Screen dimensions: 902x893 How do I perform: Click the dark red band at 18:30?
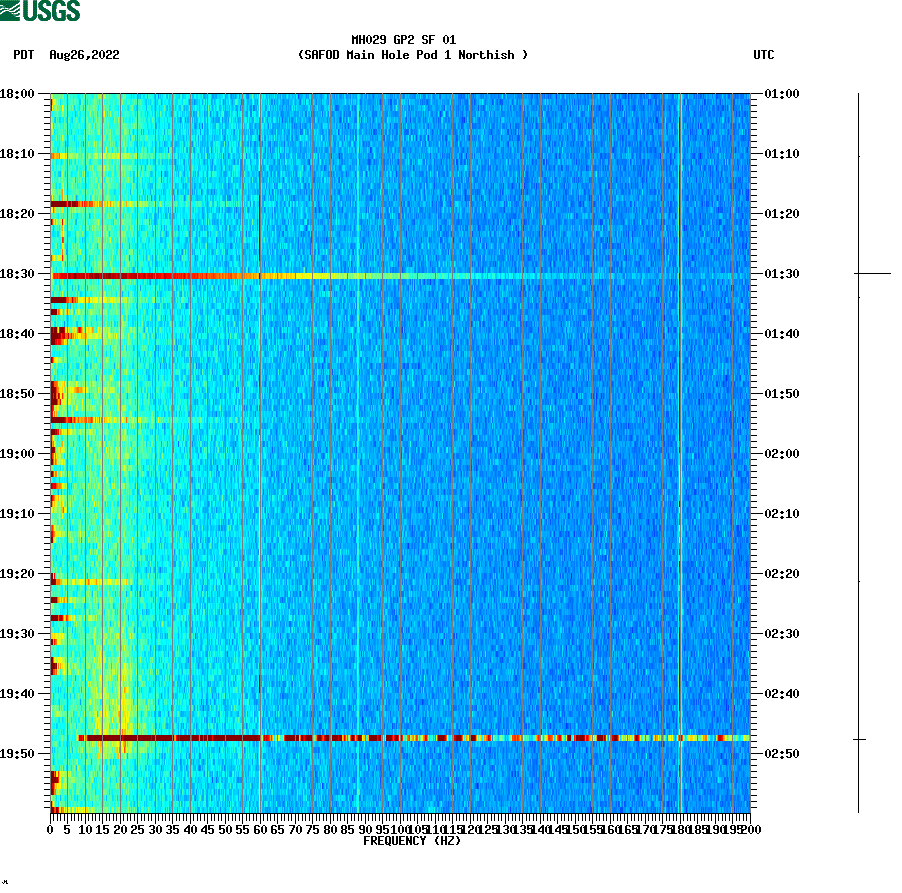[x=150, y=275]
